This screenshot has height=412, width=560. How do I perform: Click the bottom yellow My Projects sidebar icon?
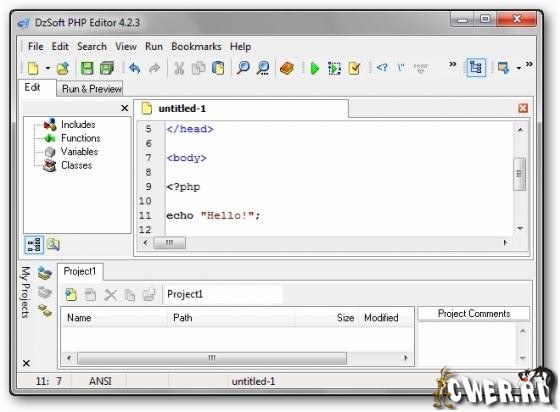[x=45, y=311]
